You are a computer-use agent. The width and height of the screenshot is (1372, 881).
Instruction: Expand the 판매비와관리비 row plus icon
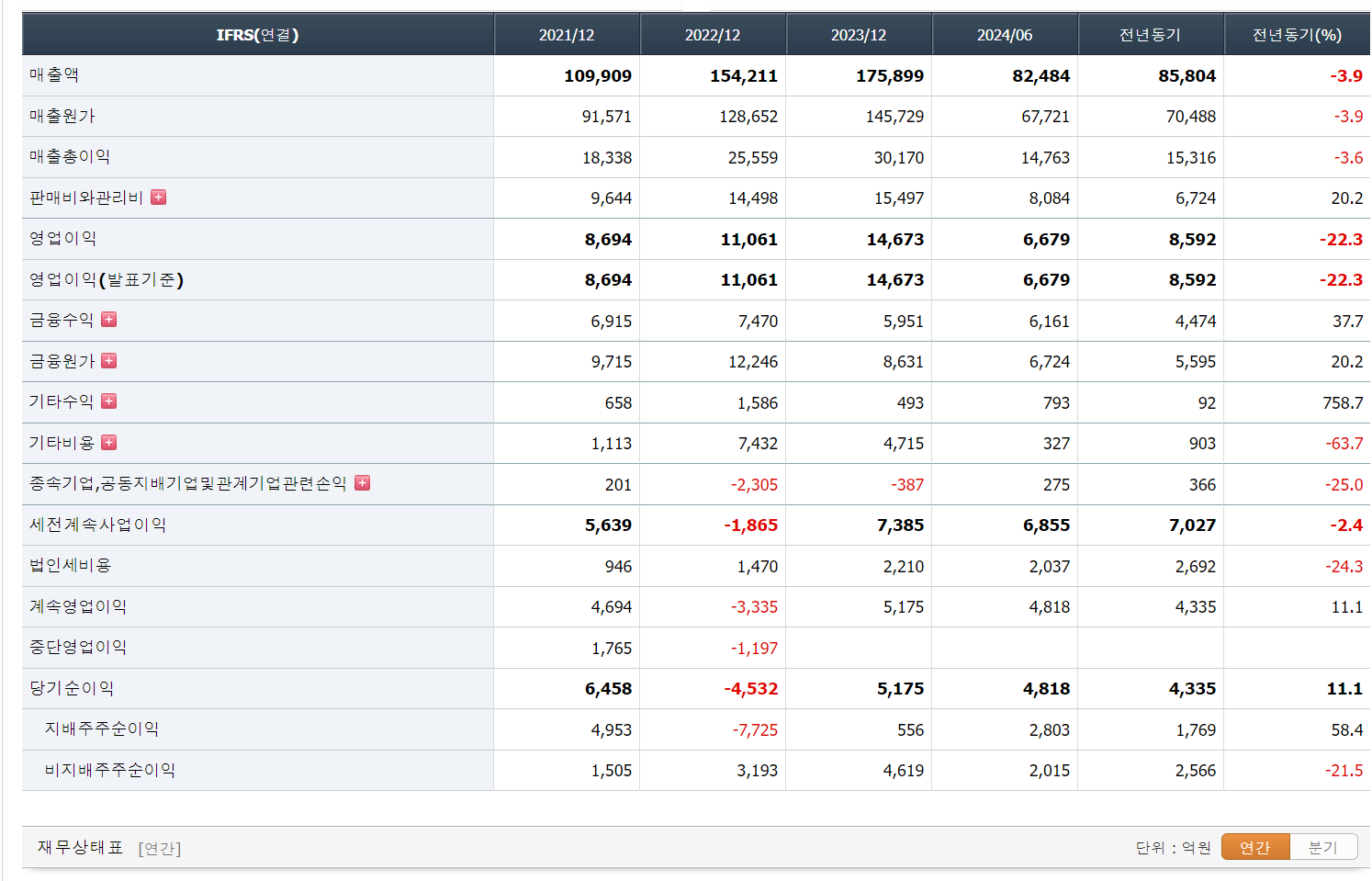tap(159, 198)
